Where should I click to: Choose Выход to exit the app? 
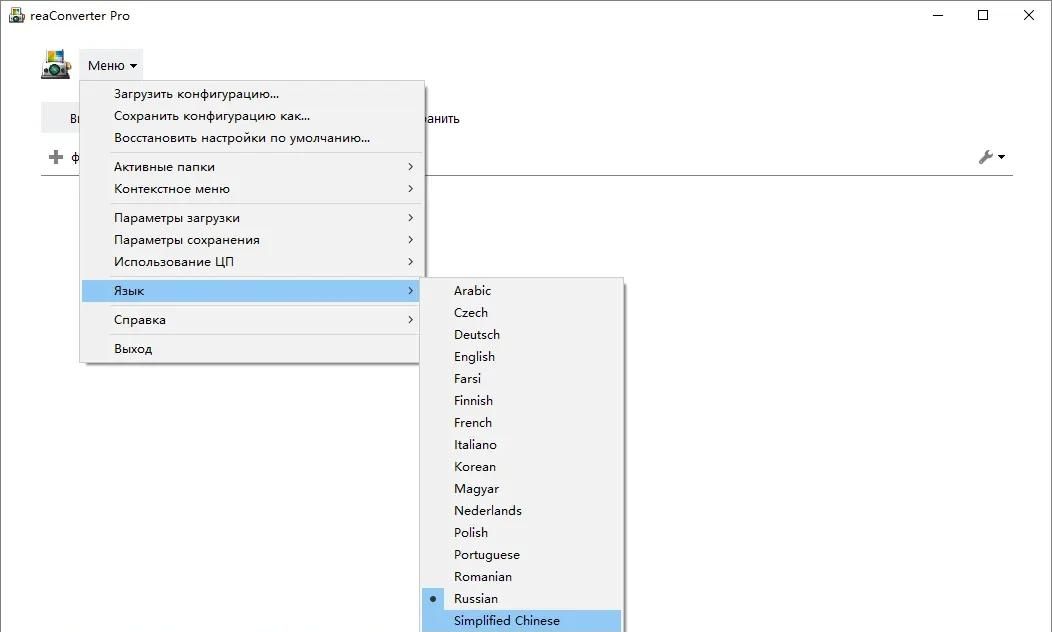coord(252,349)
